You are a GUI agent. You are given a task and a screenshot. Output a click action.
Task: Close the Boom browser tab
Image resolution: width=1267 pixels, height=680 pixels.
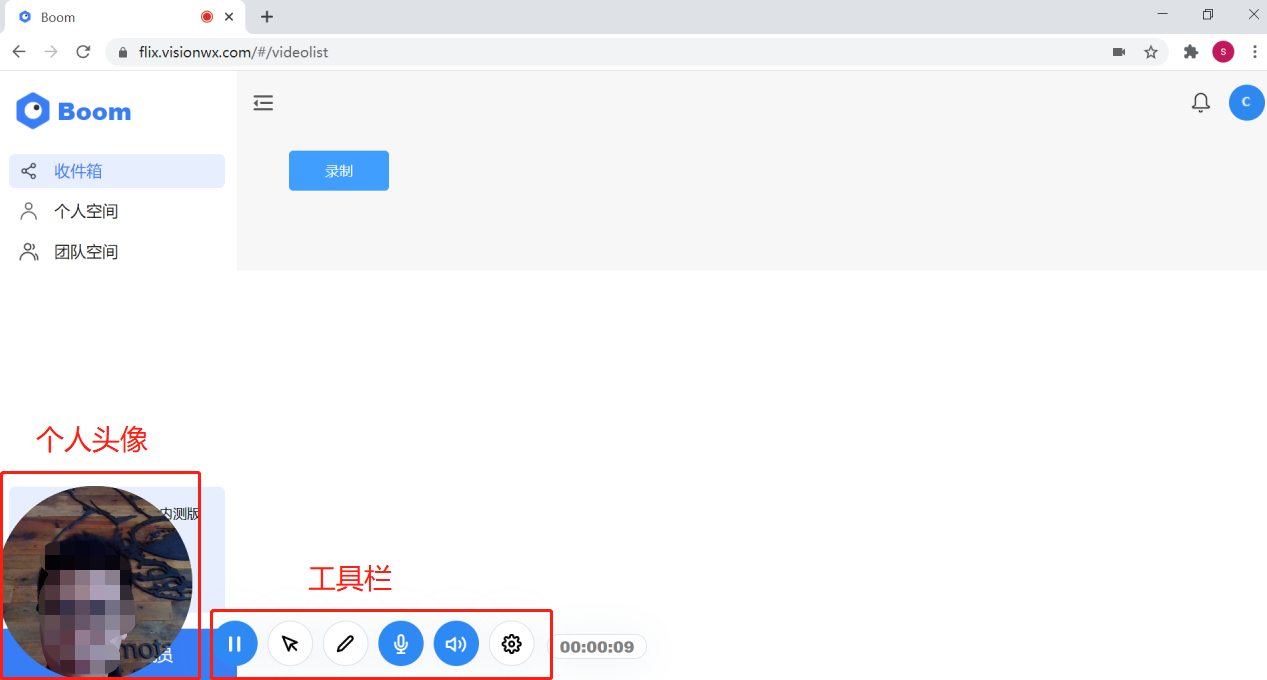point(230,17)
